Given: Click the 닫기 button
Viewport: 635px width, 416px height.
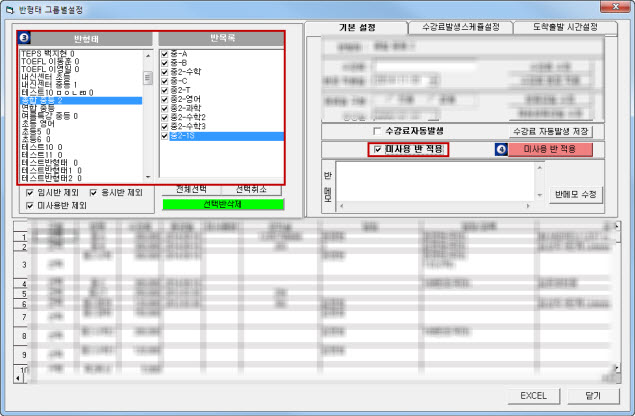Looking at the screenshot, I should pos(593,396).
